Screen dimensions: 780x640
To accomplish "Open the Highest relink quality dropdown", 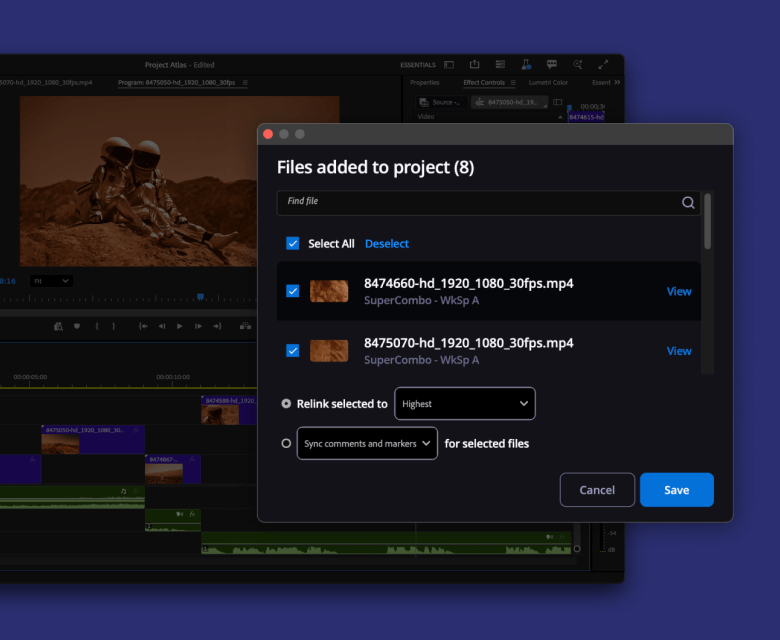I will [465, 404].
